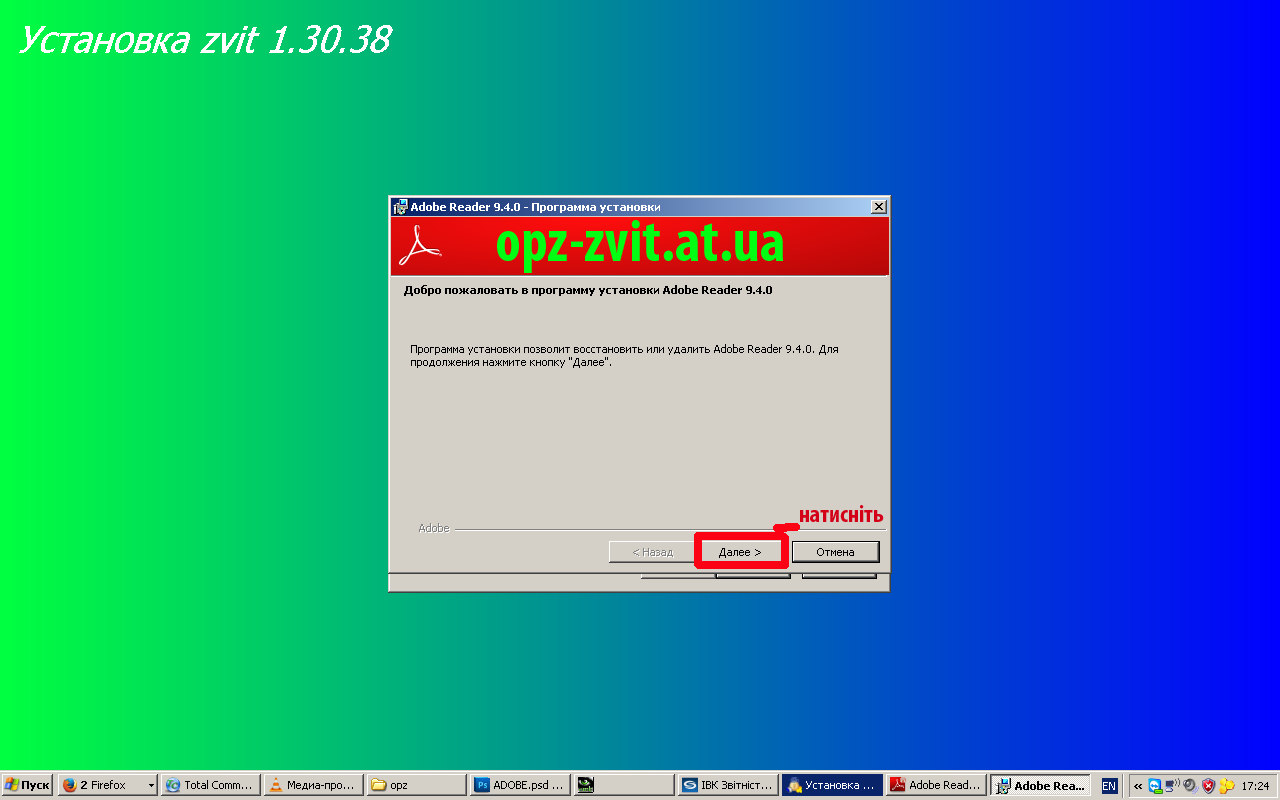Click the greyed-out < Назад button
Screen dimensions: 1280x800
click(653, 552)
